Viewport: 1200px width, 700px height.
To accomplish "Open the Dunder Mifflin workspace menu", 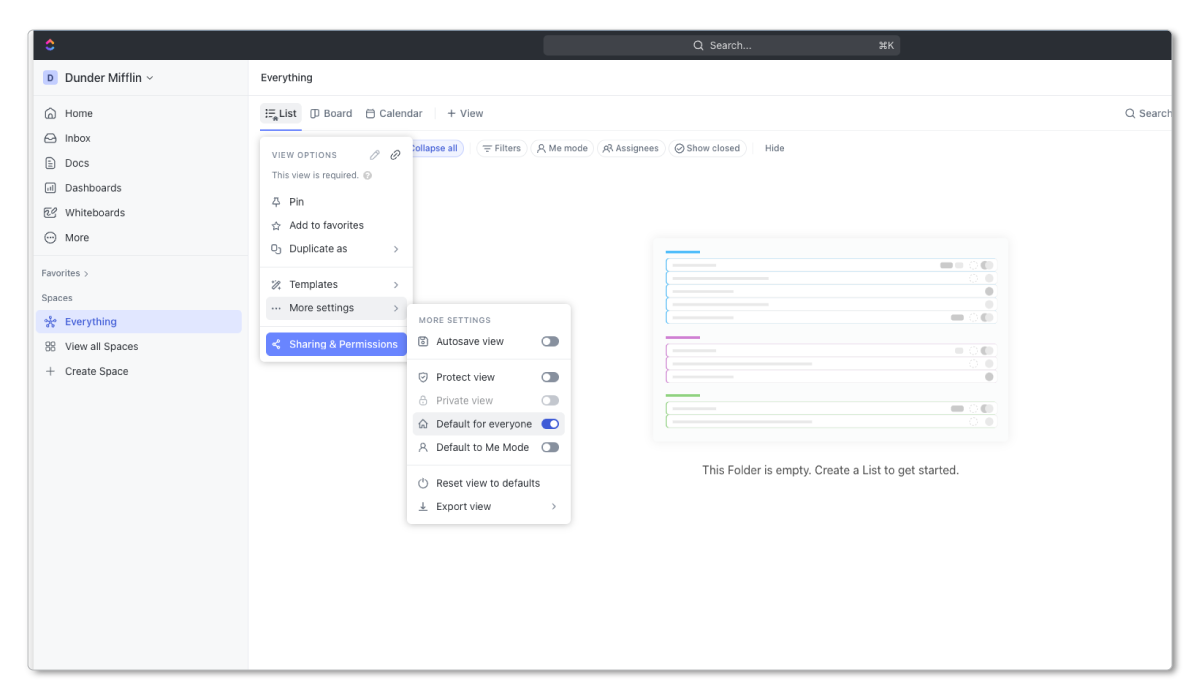I will coord(98,77).
